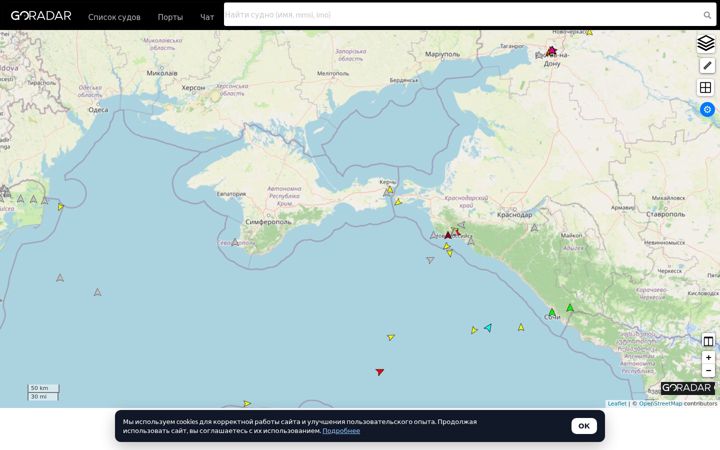The height and width of the screenshot is (450, 720).
Task: Click the Маріуполь city label
Action: point(442,54)
